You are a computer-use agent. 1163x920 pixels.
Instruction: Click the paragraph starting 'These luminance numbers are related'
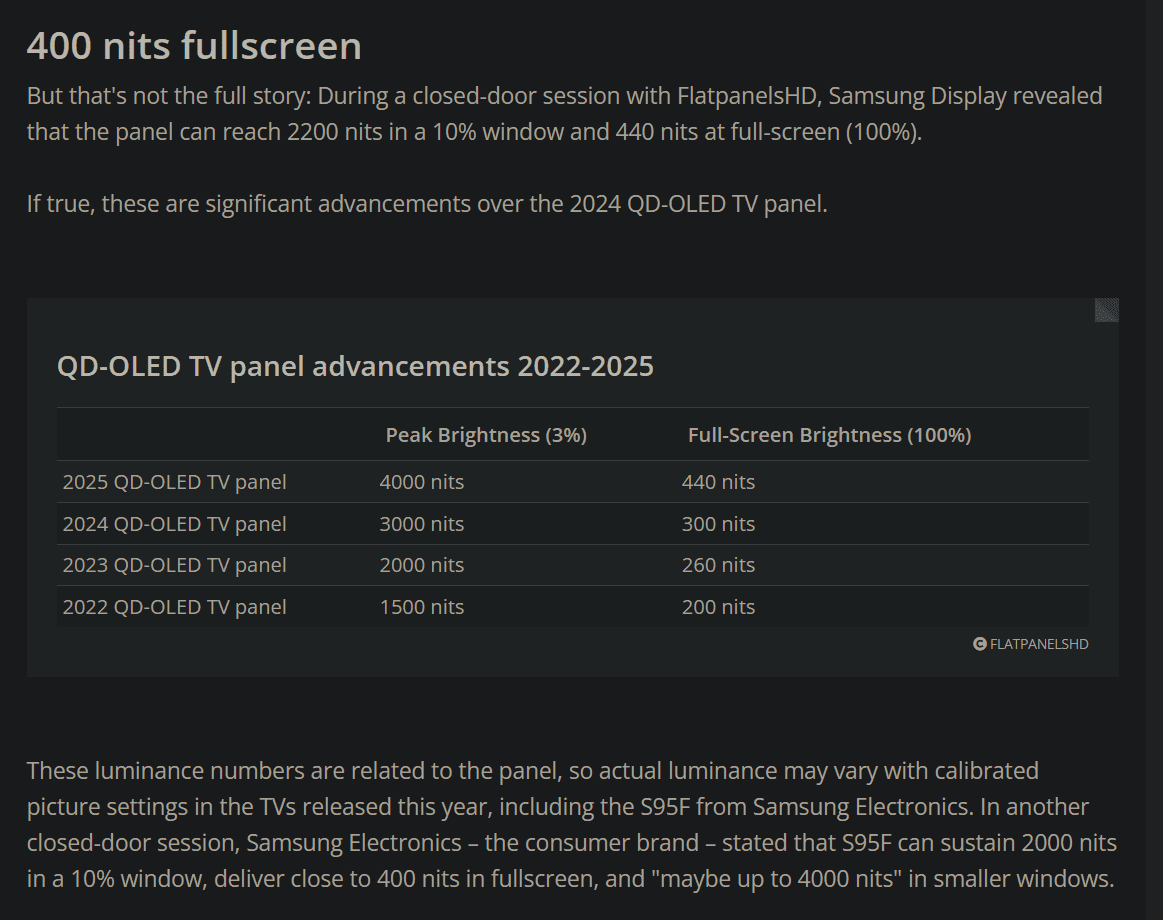coord(571,824)
